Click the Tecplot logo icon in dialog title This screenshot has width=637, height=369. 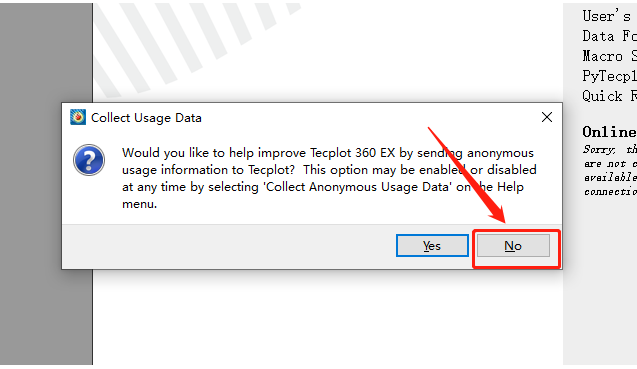[x=78, y=117]
